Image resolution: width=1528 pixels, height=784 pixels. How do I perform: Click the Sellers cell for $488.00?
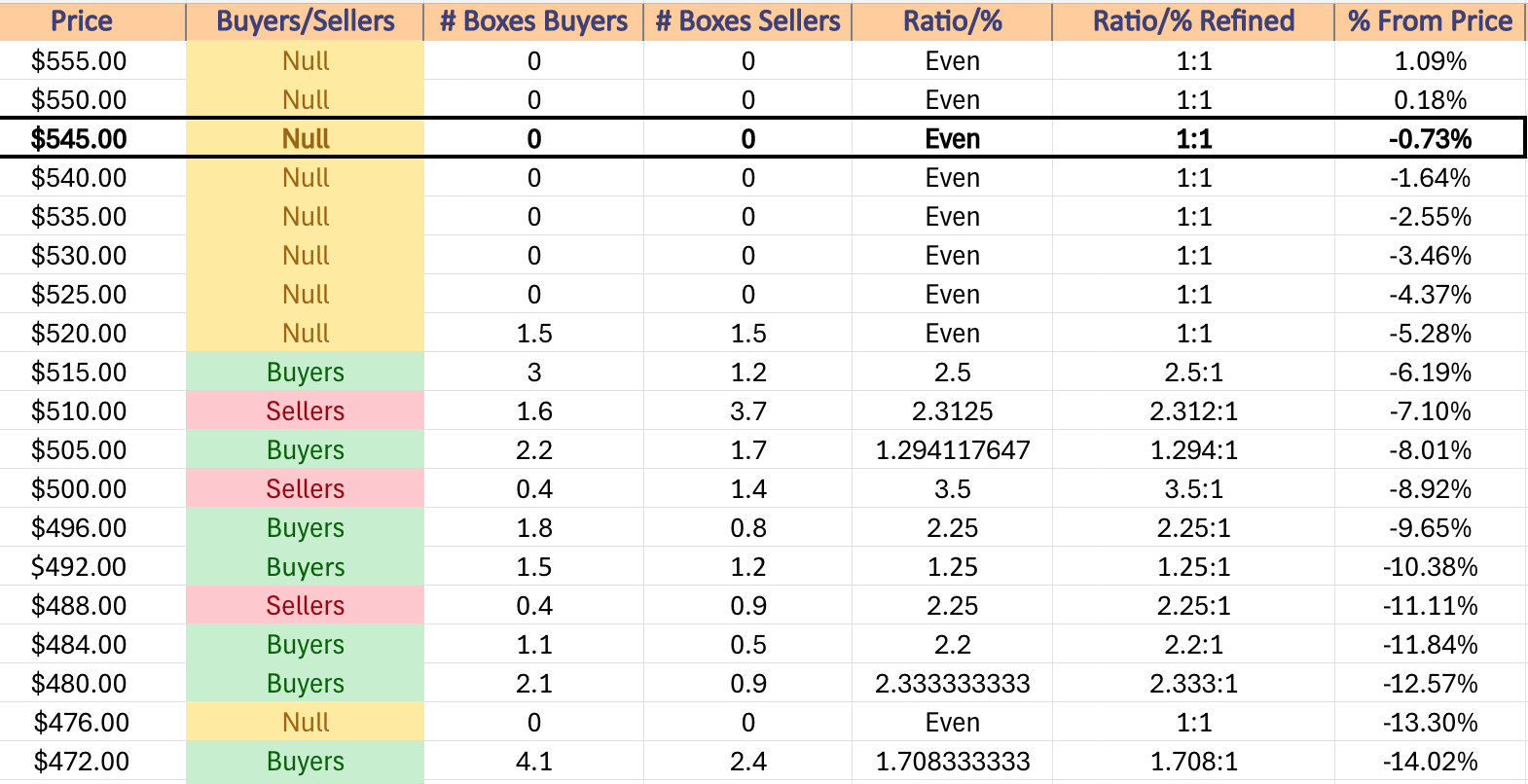pyautogui.click(x=305, y=605)
